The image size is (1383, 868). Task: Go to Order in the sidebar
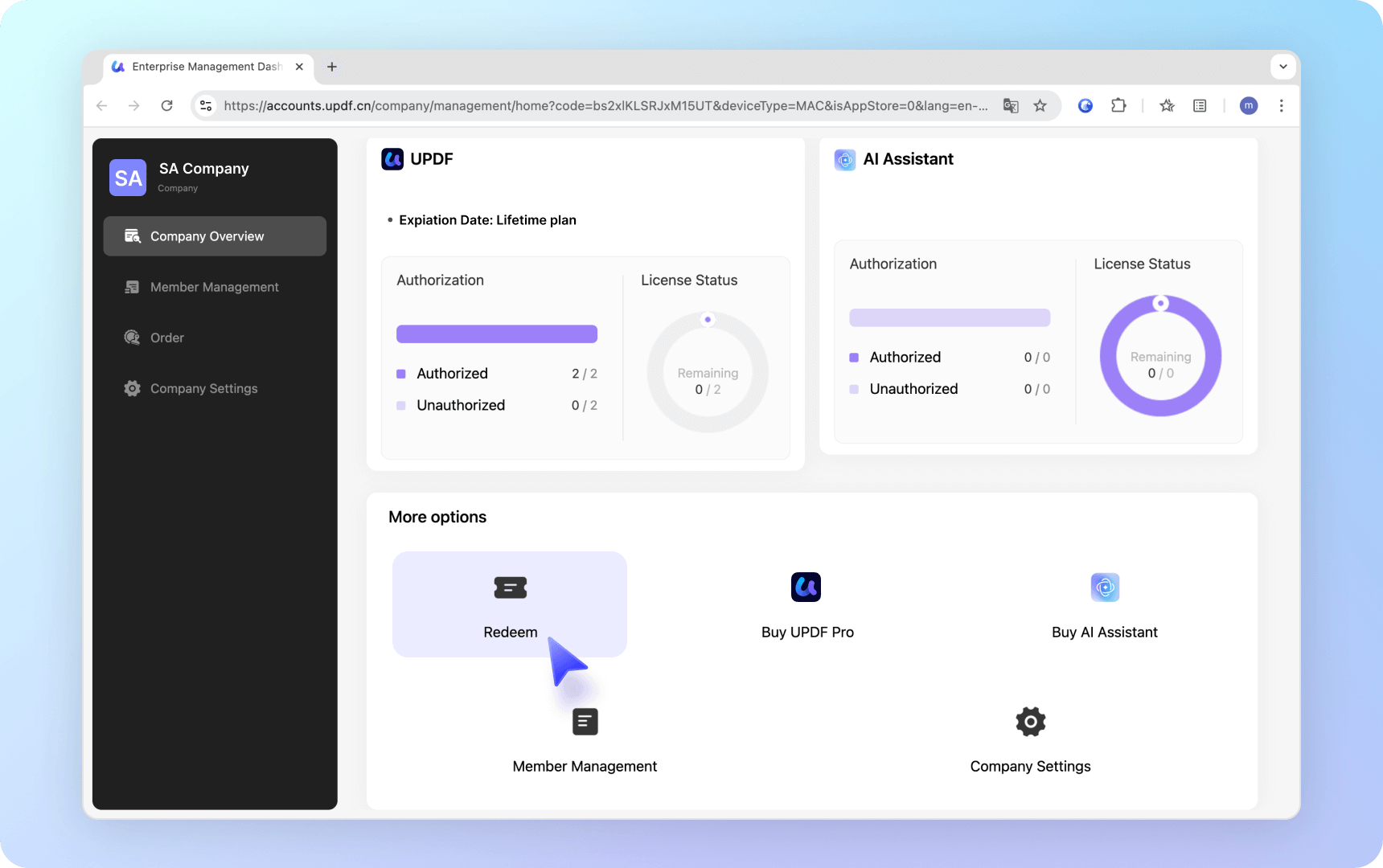click(215, 338)
